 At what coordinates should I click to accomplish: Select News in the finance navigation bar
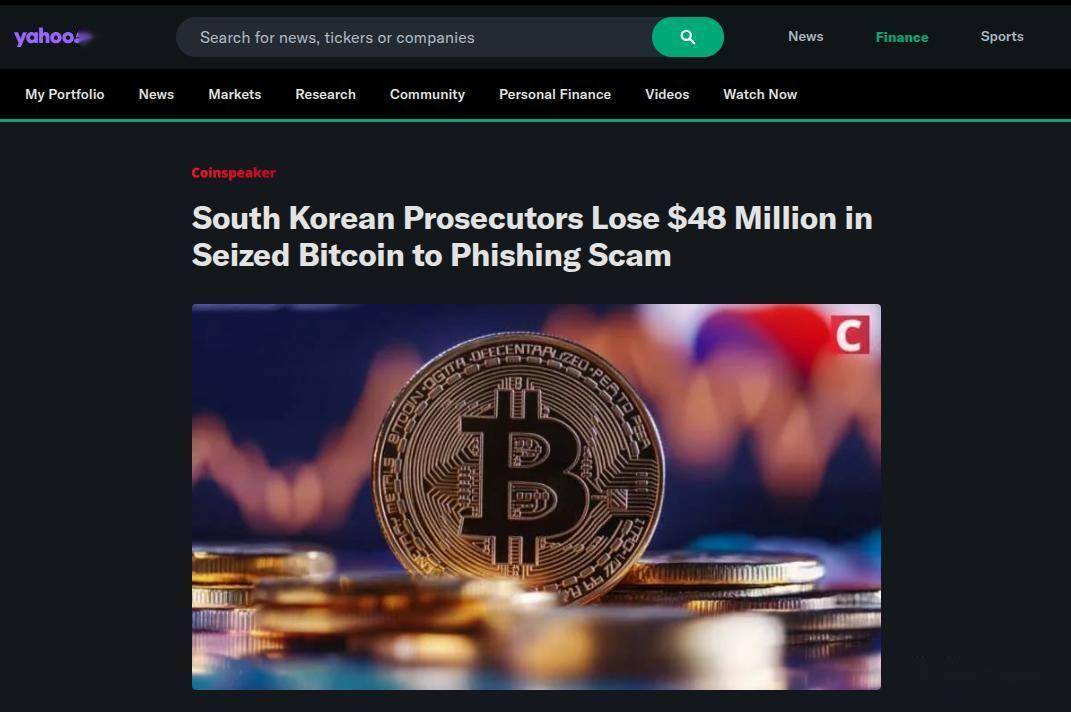tap(156, 94)
